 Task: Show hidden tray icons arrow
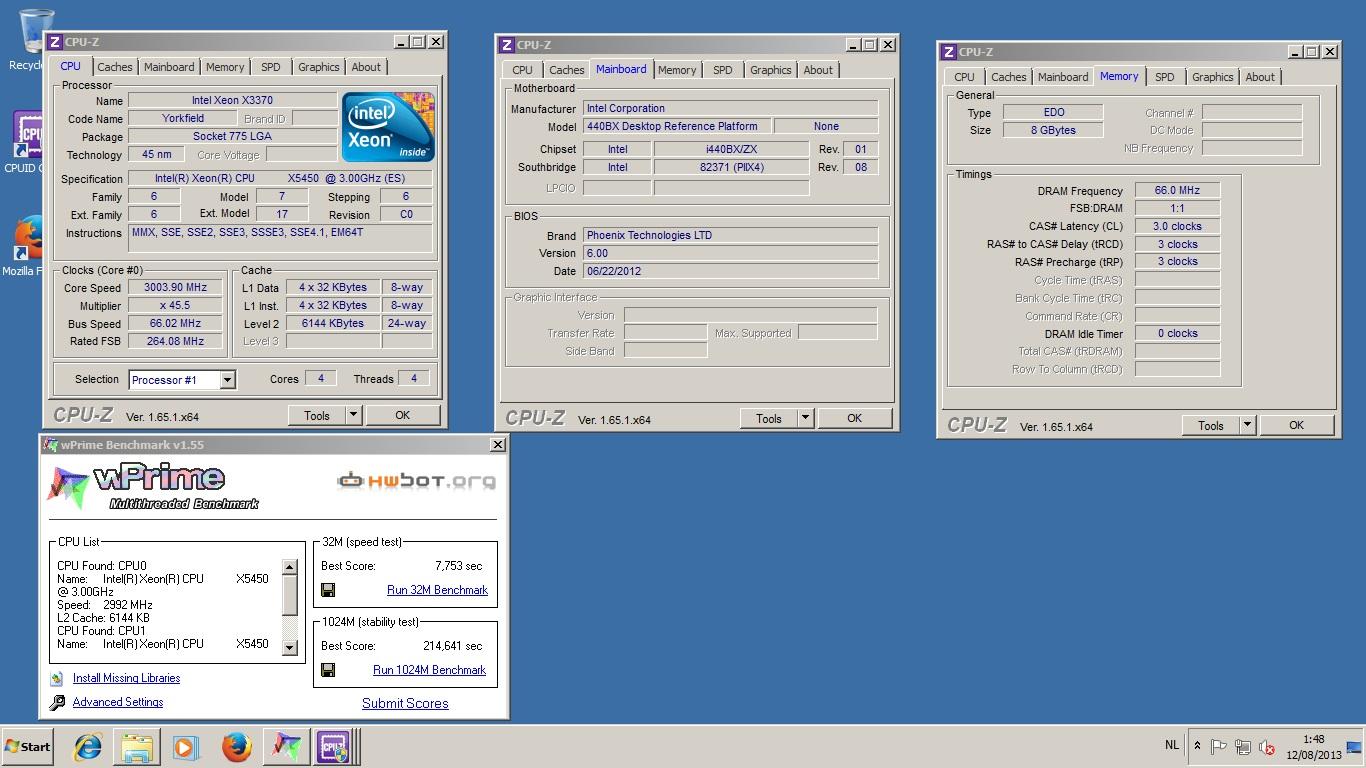point(1197,746)
